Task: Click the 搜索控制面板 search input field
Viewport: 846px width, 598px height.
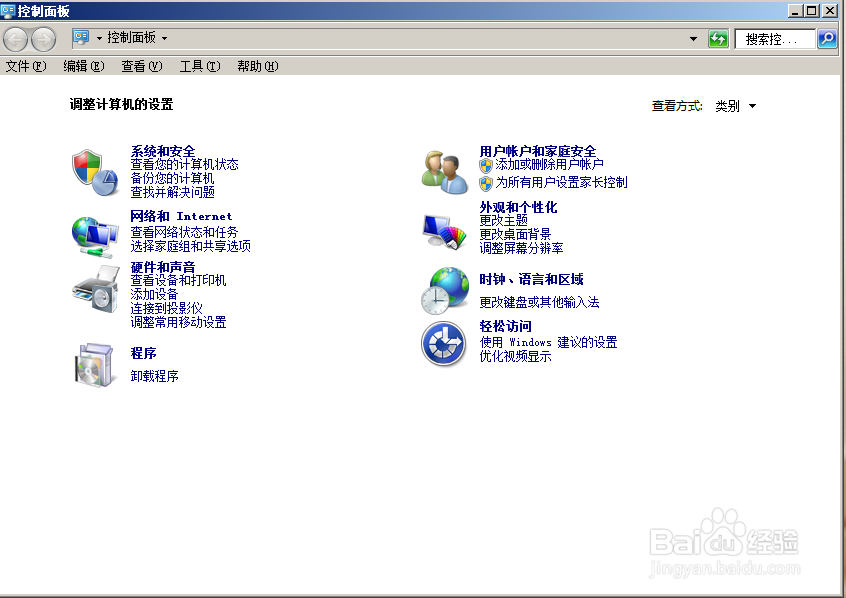Action: (775, 39)
